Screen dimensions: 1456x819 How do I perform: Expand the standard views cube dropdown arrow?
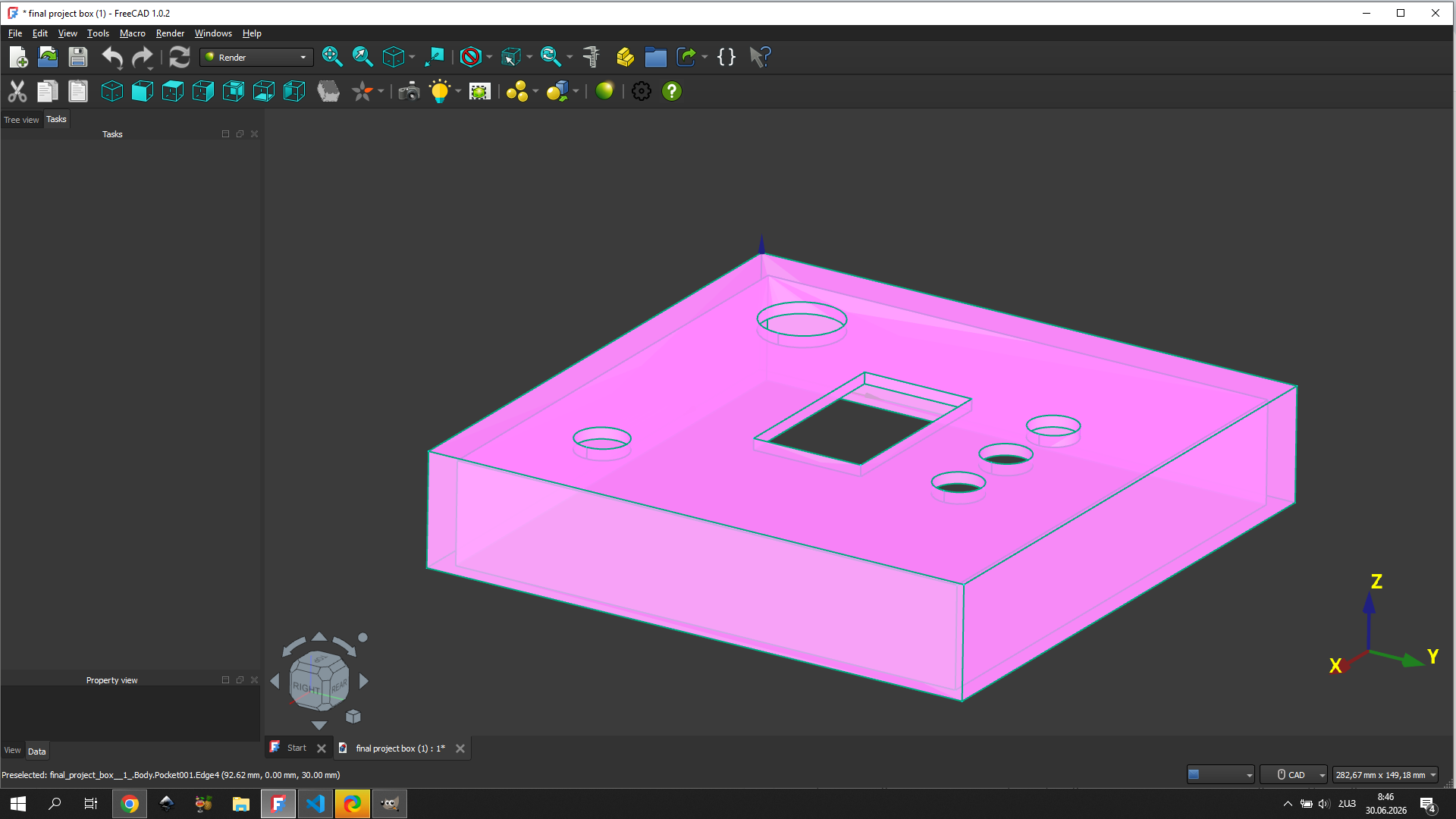[412, 57]
